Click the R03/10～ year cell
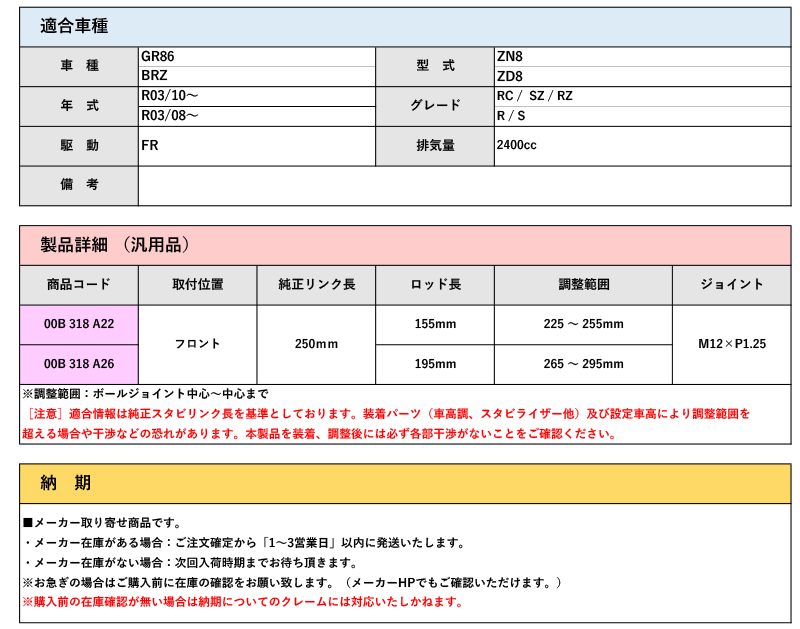This screenshot has height=629, width=800. 257,96
